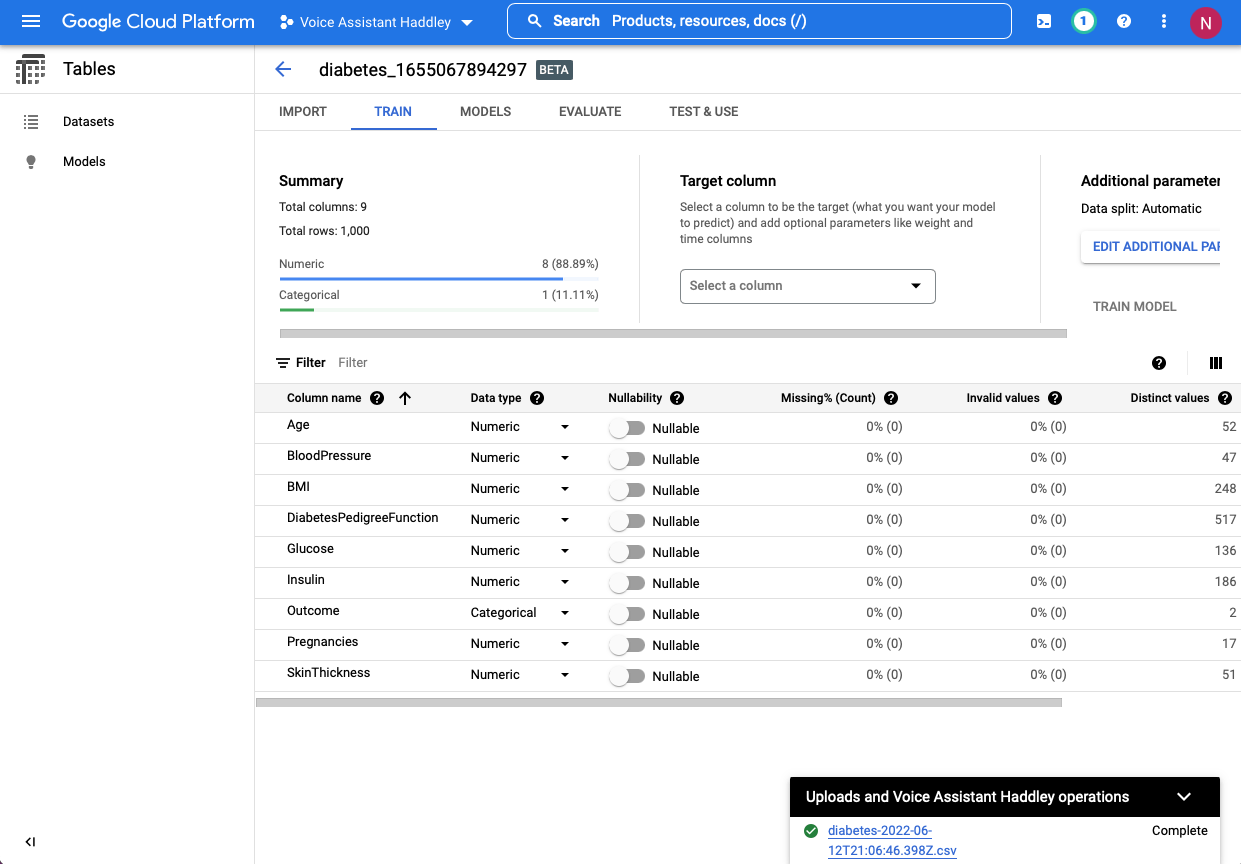The width and height of the screenshot is (1241, 864).
Task: Toggle Nullable switch for Outcome column
Action: 627,614
